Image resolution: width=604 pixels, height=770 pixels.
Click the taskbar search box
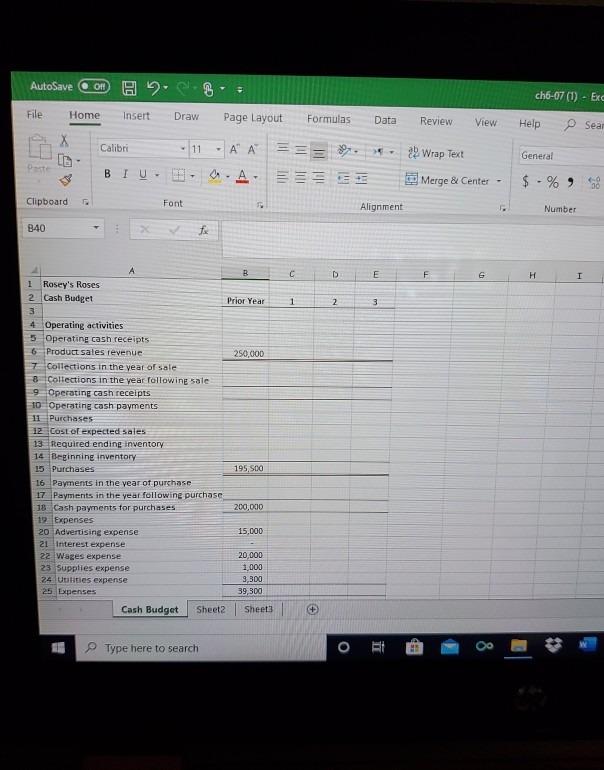(x=201, y=648)
